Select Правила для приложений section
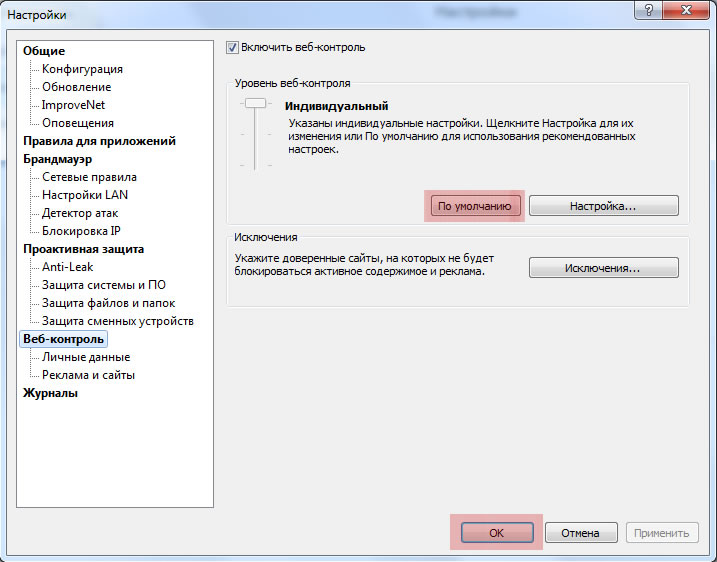 pos(99,141)
